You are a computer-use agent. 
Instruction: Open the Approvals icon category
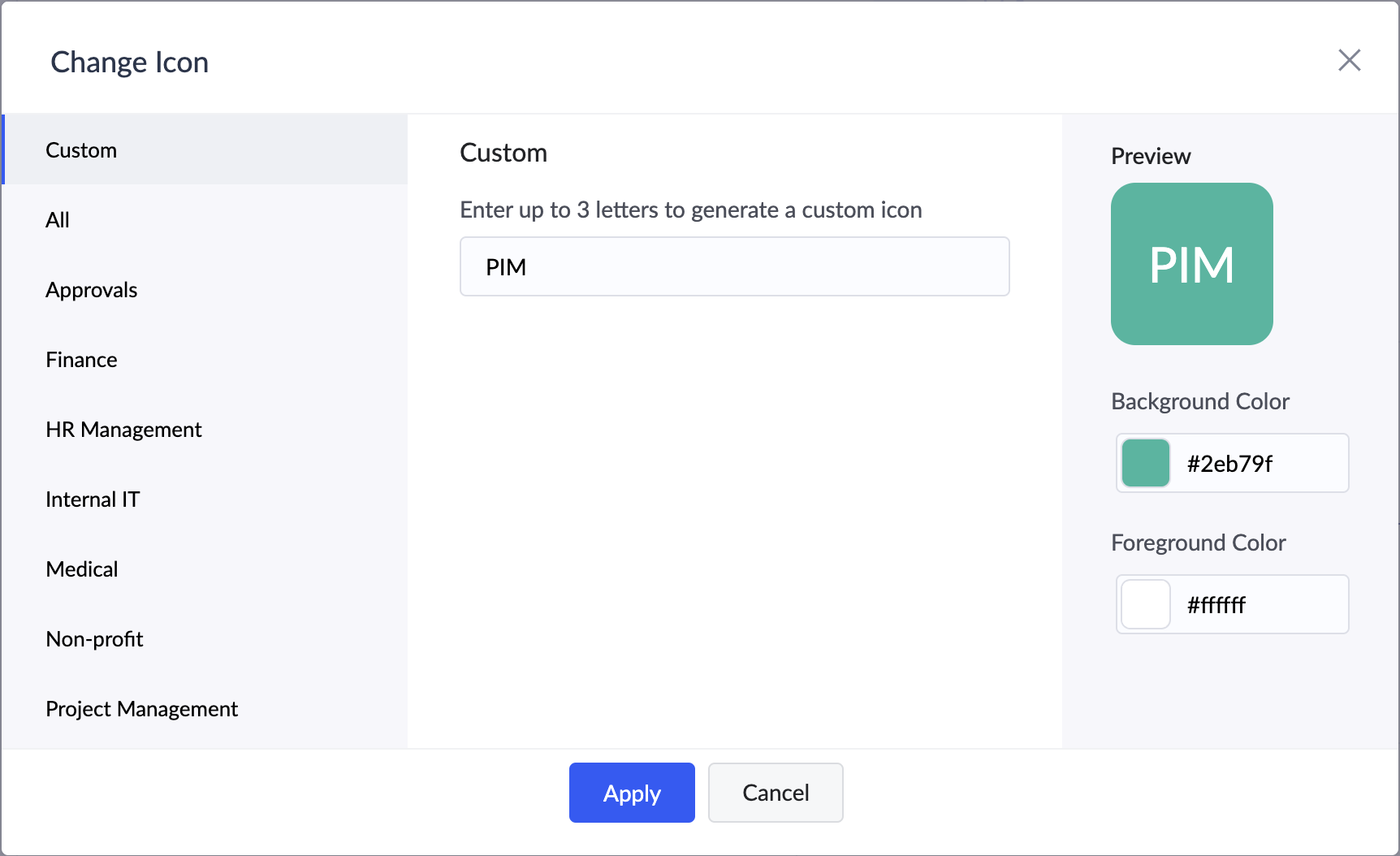91,290
